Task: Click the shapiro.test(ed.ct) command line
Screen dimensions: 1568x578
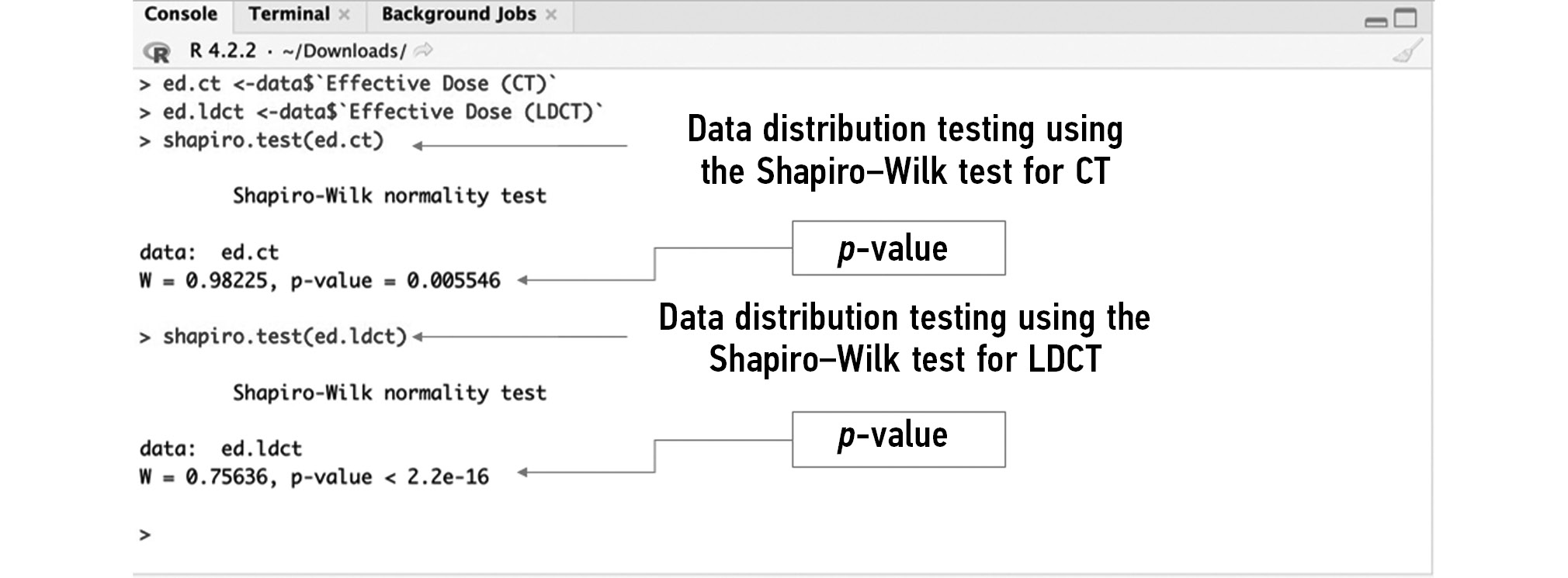Action: point(272,140)
